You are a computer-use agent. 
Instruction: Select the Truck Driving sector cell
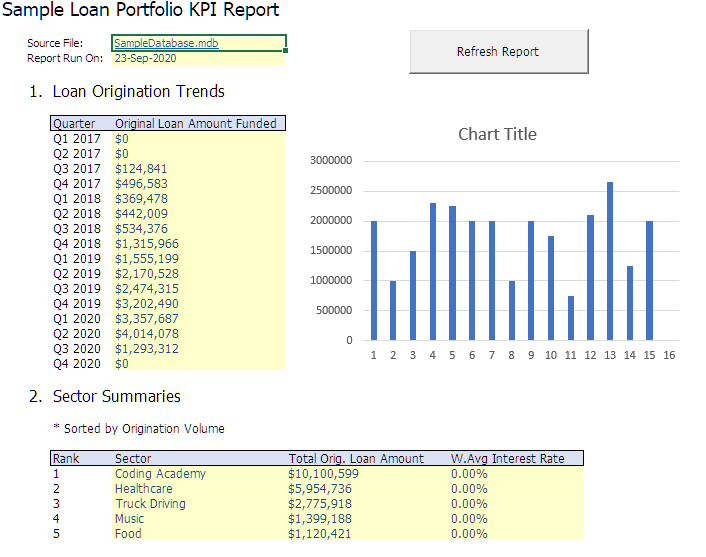coord(150,503)
